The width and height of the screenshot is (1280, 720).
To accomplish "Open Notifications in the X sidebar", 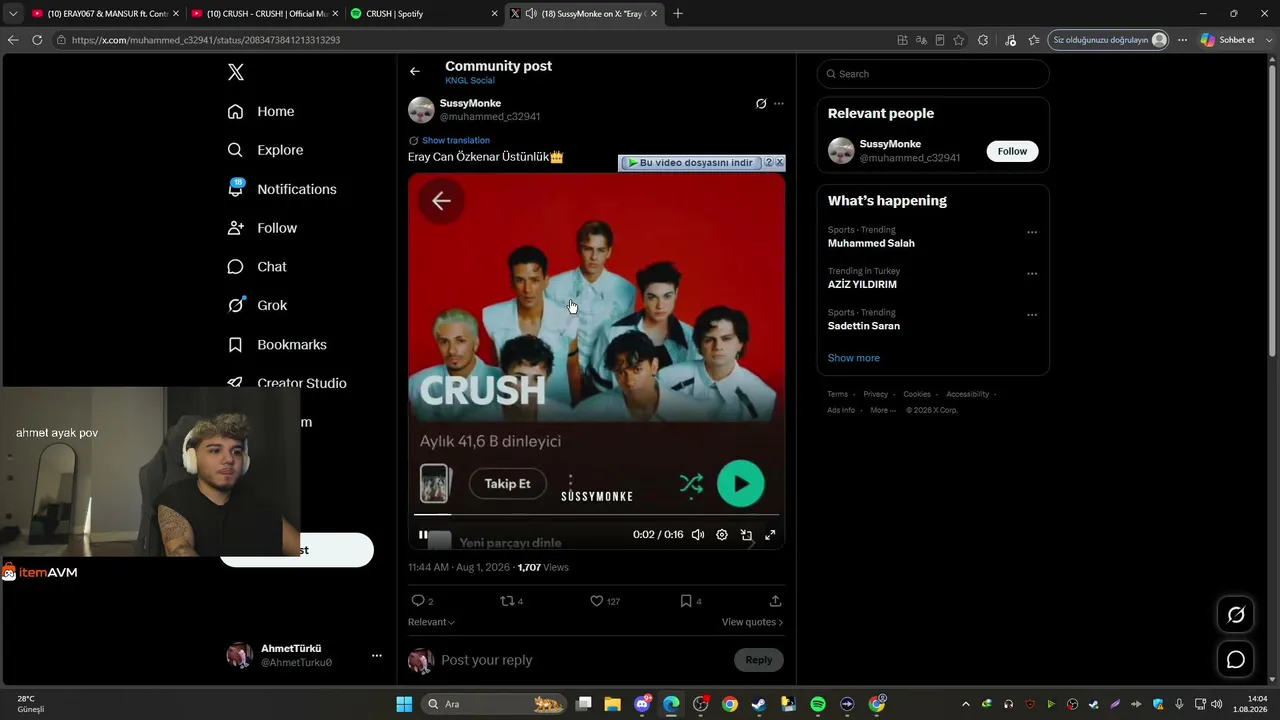I will [x=282, y=189].
